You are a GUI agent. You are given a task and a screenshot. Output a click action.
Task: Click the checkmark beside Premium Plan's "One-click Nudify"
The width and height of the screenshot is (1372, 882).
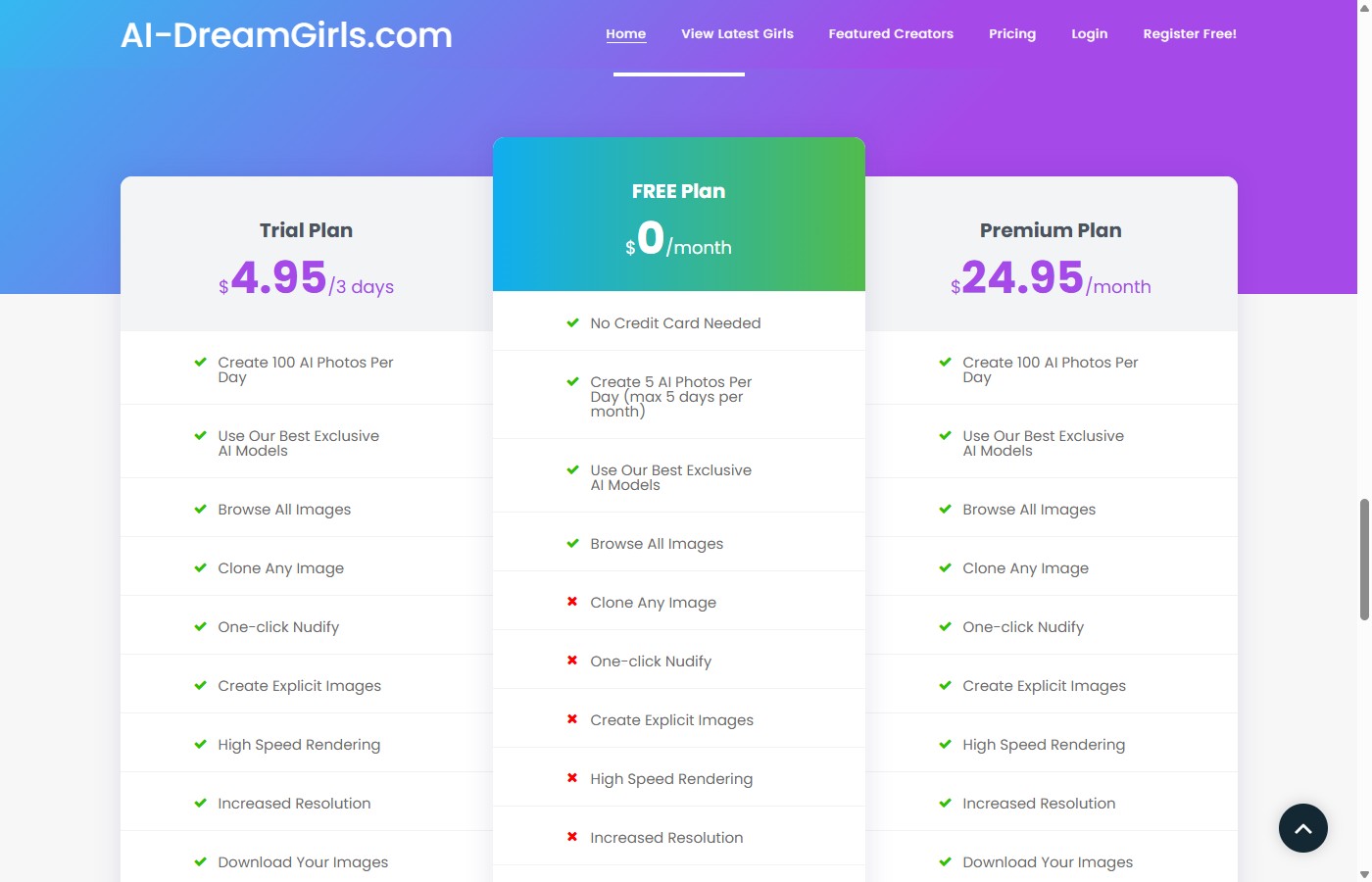pyautogui.click(x=945, y=625)
